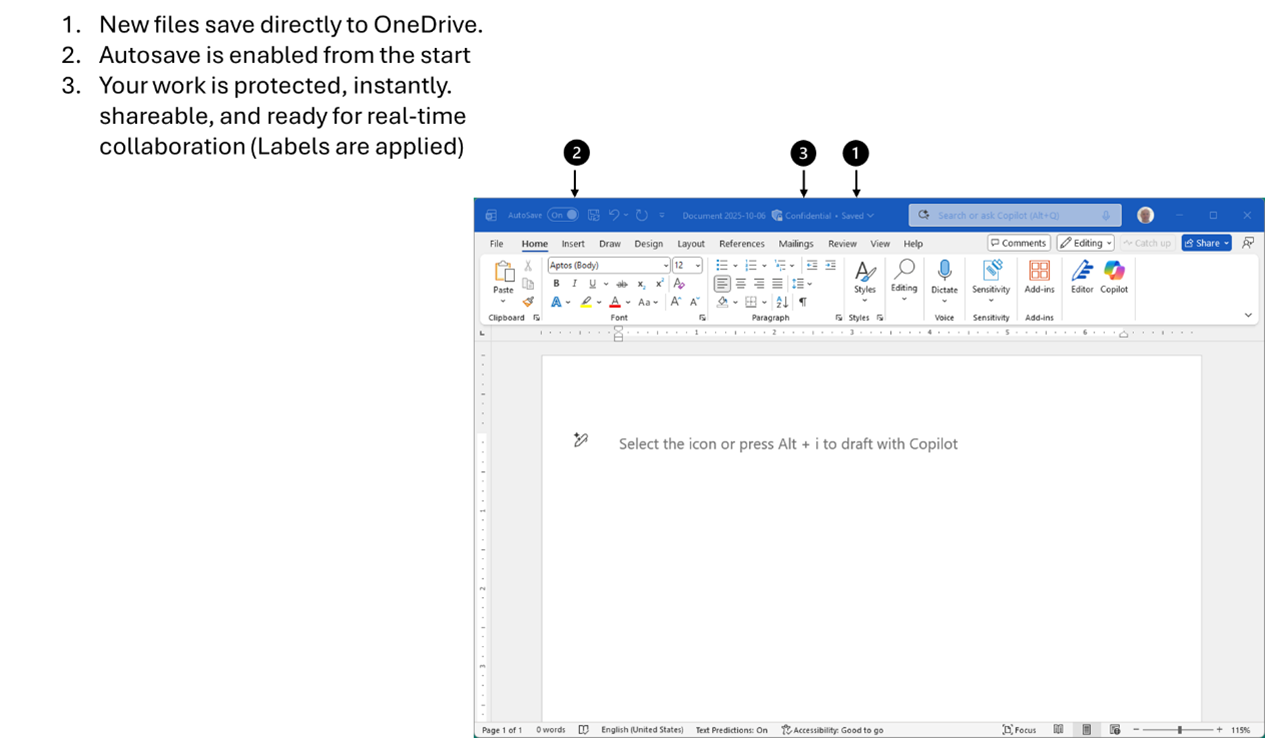Click the Share button

point(1205,243)
